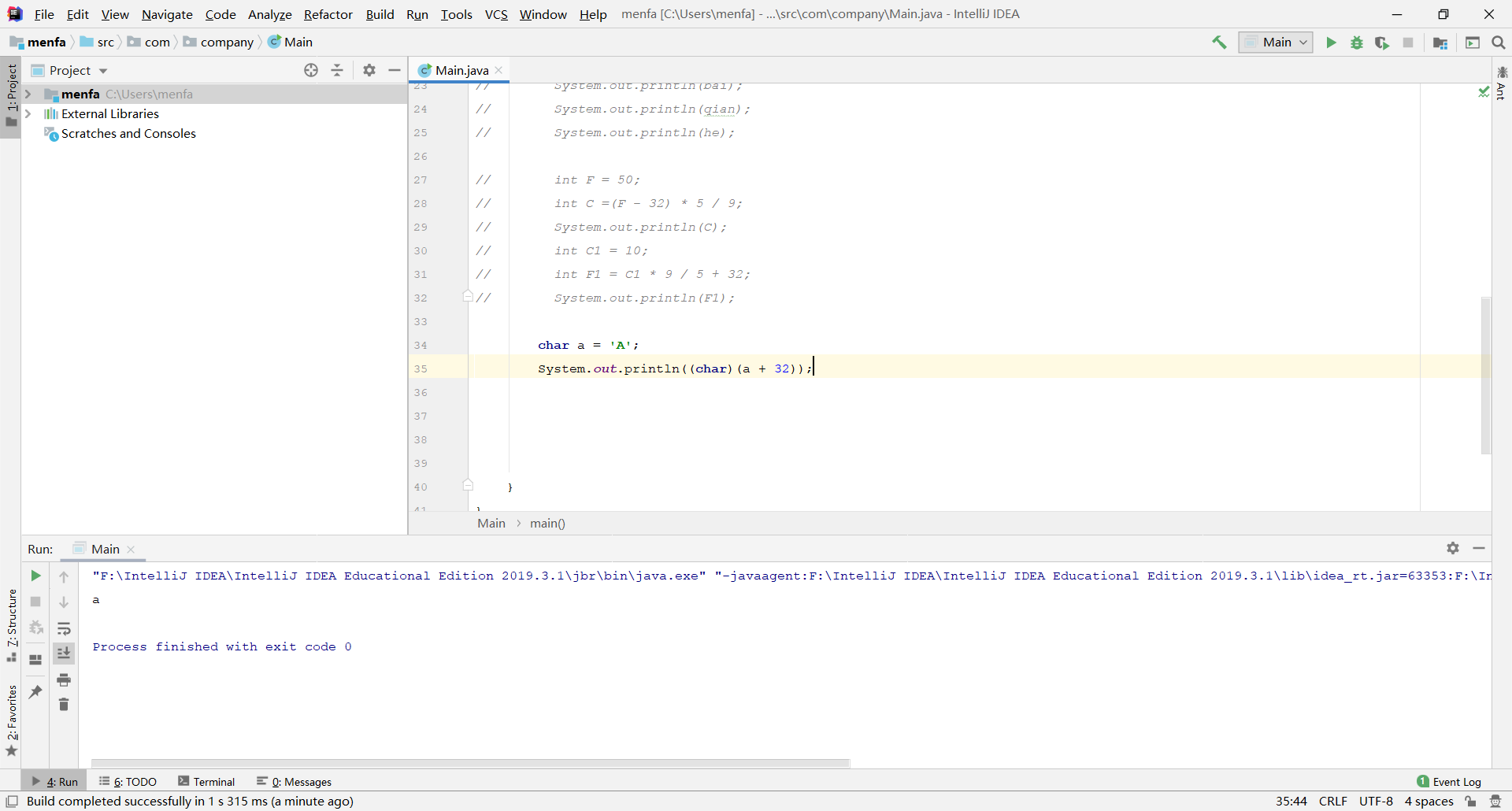Open Project Structure icon
Viewport: 1512px width, 811px height.
click(x=1440, y=43)
